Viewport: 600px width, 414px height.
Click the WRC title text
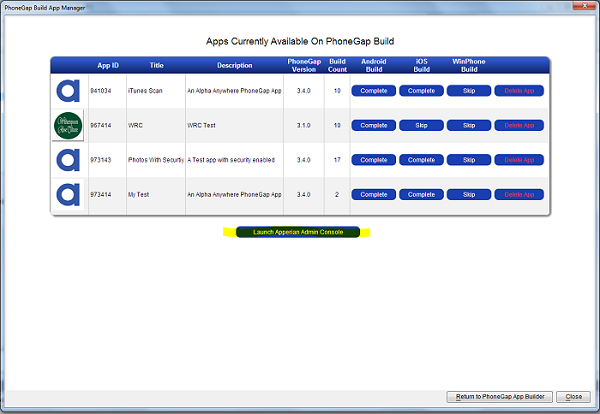[x=135, y=126]
